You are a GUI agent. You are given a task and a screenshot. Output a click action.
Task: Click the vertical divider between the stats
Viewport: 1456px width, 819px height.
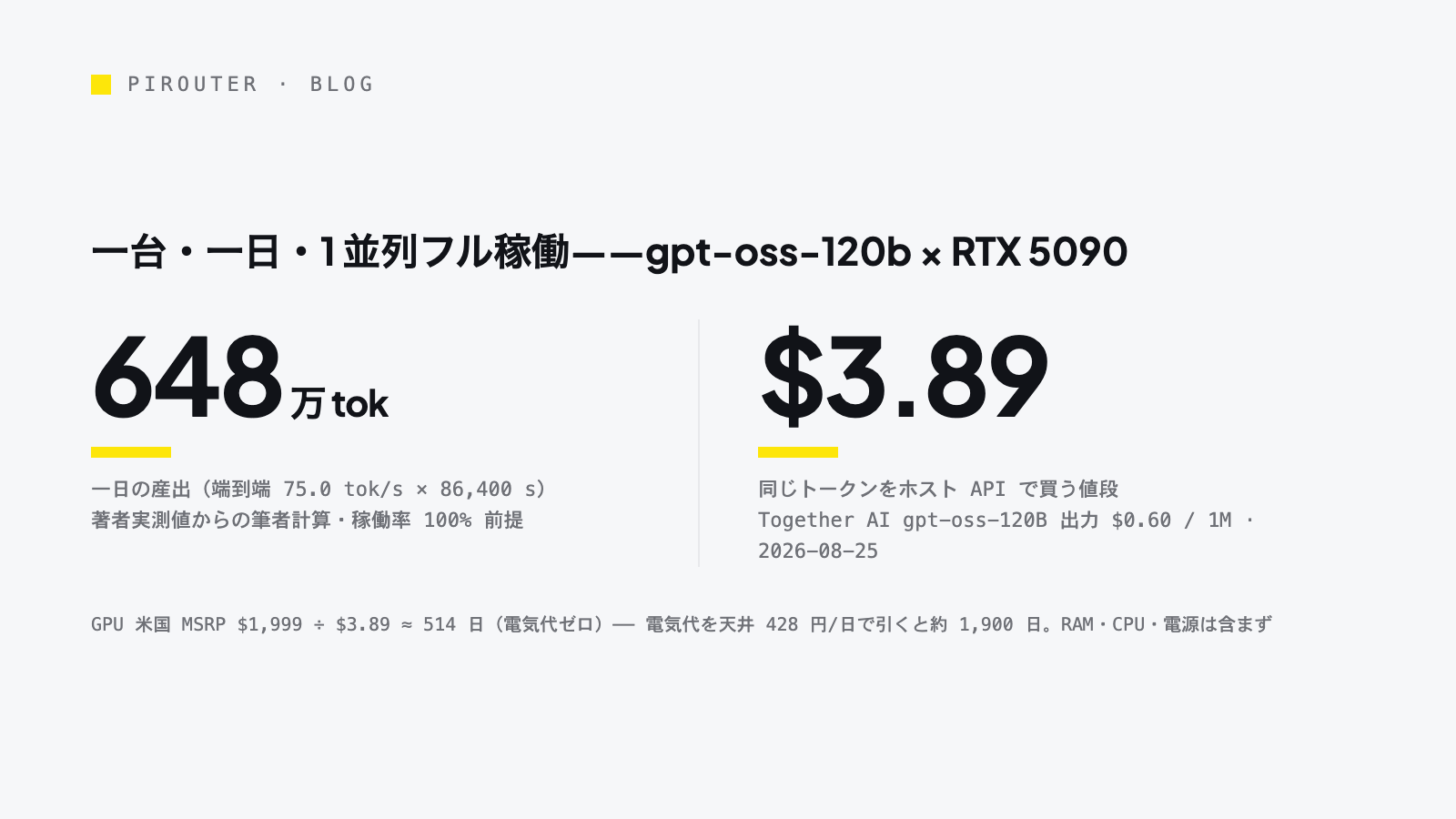pos(699,443)
